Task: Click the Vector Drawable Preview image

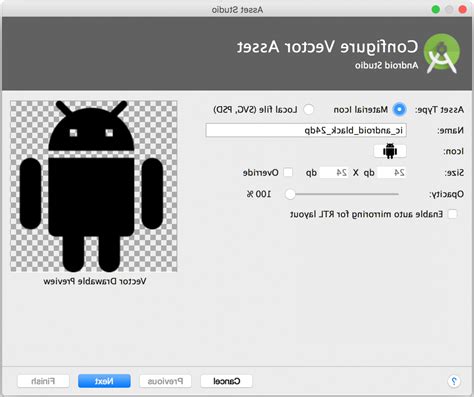Action: pos(94,186)
